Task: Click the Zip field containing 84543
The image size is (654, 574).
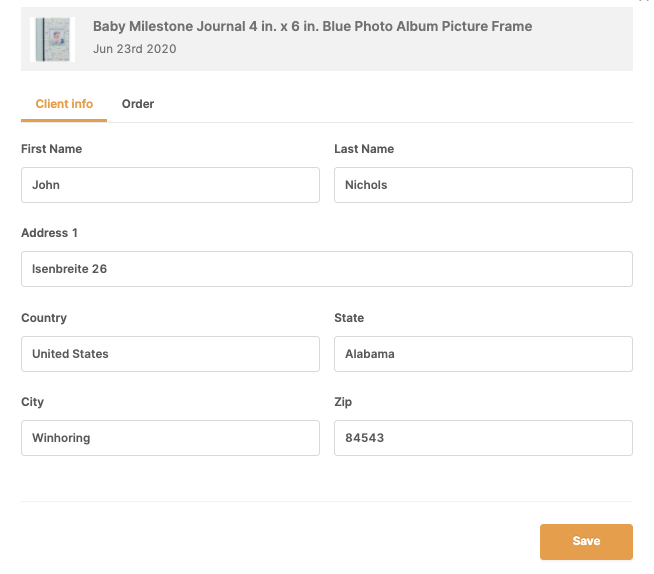Action: coord(483,438)
